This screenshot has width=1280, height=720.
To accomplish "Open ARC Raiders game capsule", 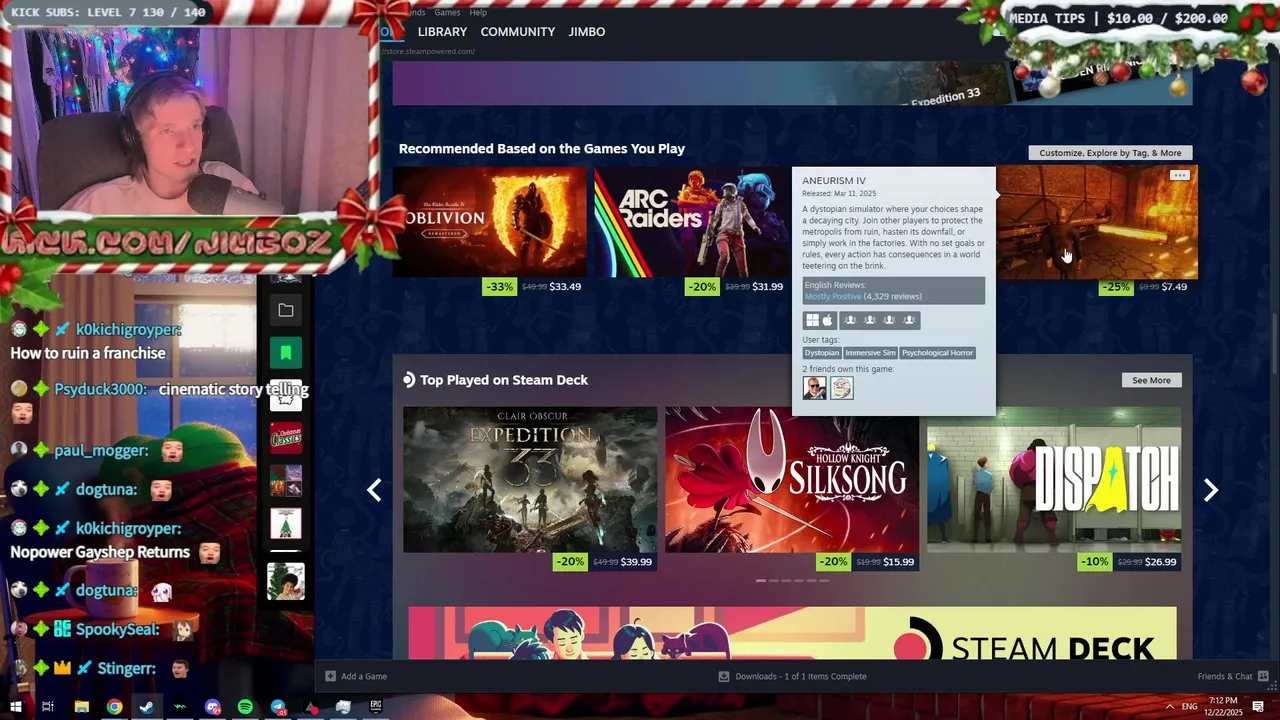I will (690, 222).
